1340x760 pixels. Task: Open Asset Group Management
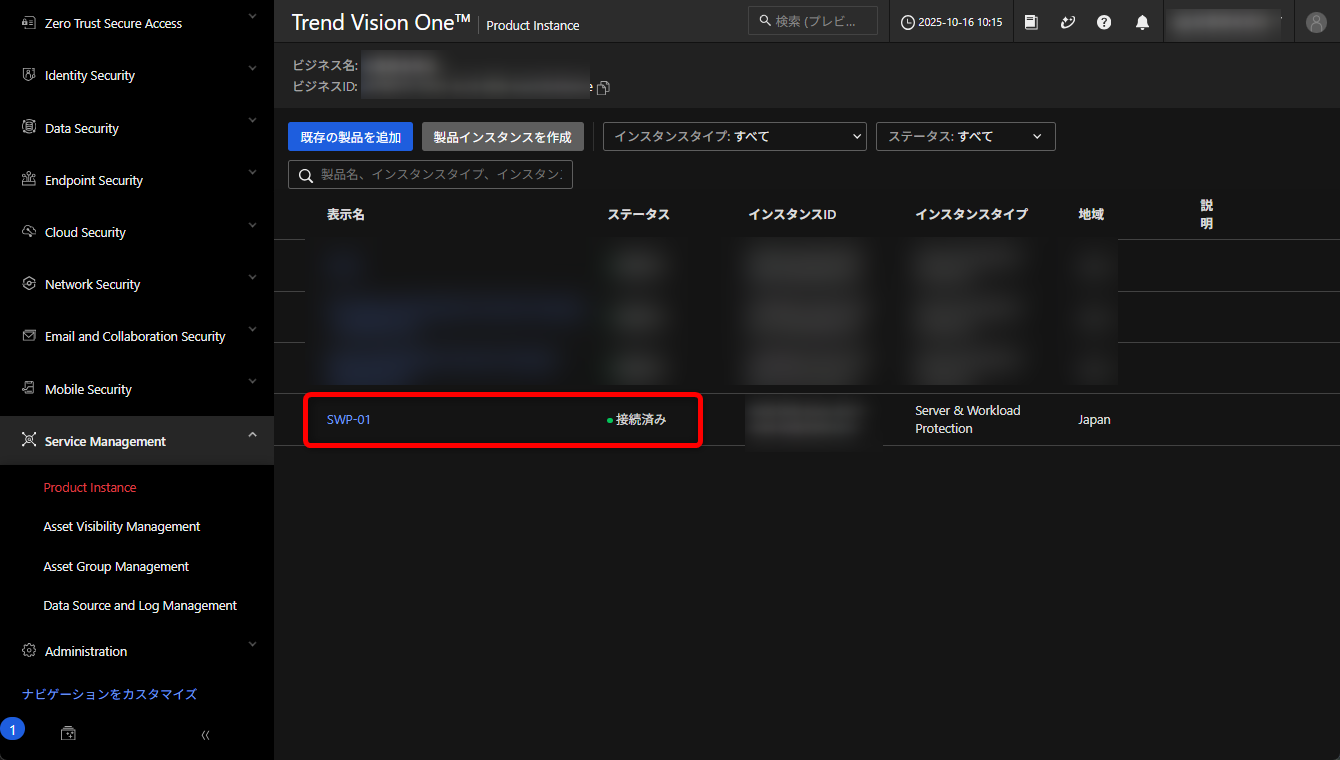tap(116, 566)
